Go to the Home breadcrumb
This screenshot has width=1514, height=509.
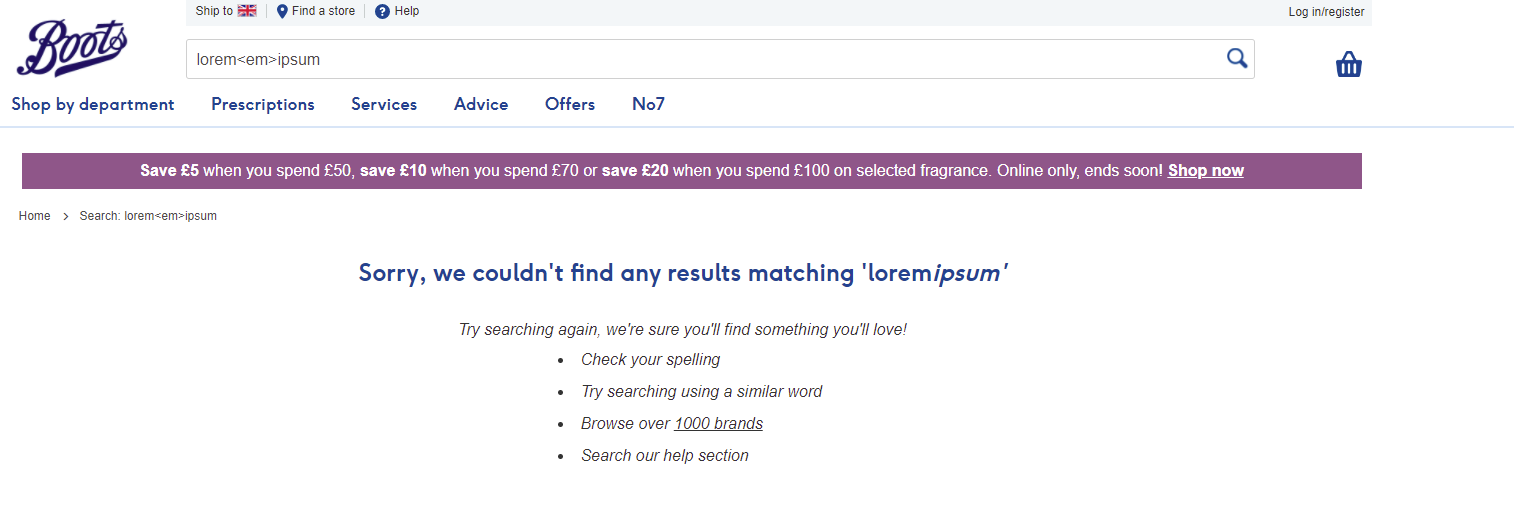35,216
